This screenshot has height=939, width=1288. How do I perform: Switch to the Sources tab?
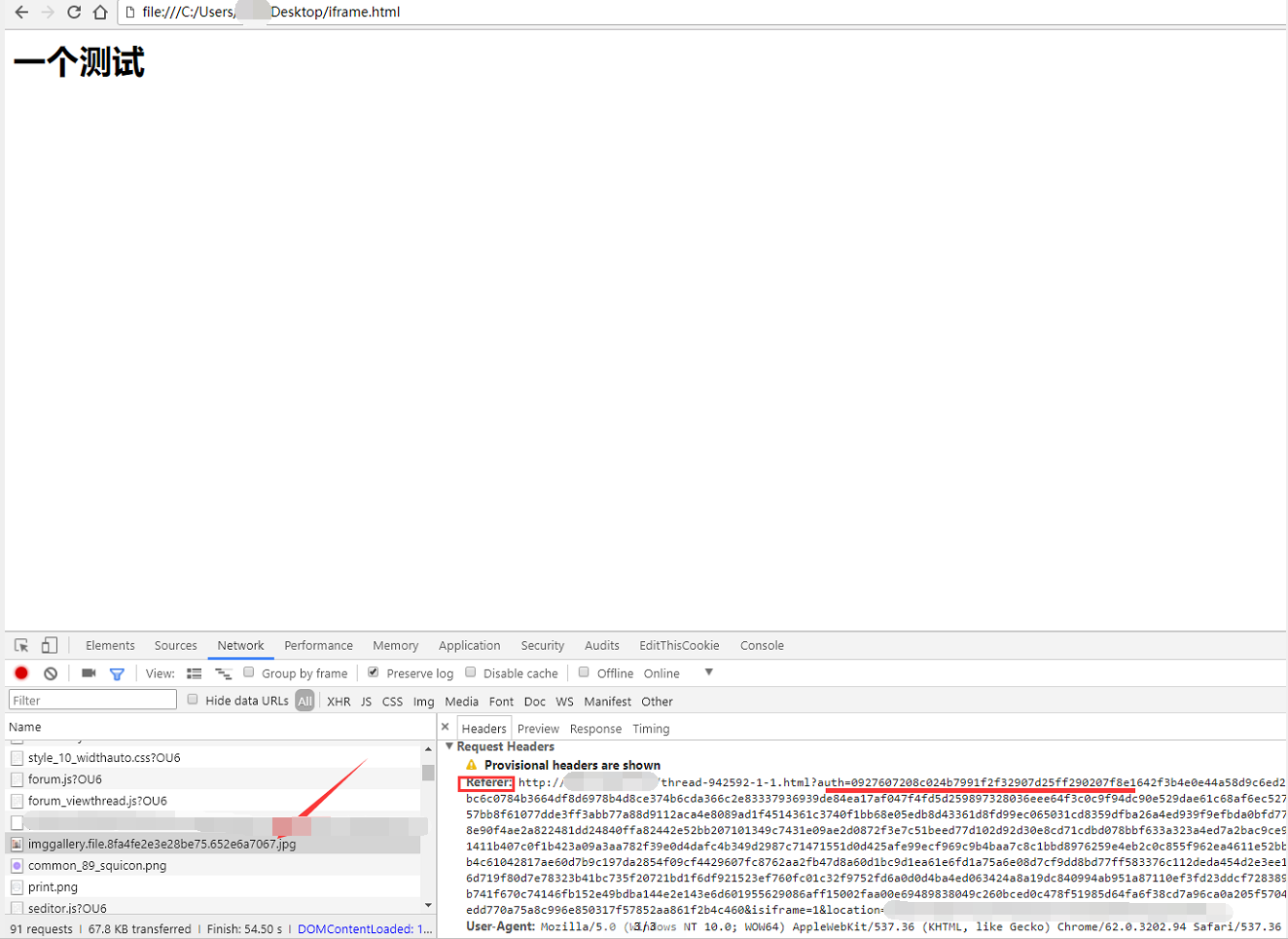(x=176, y=645)
